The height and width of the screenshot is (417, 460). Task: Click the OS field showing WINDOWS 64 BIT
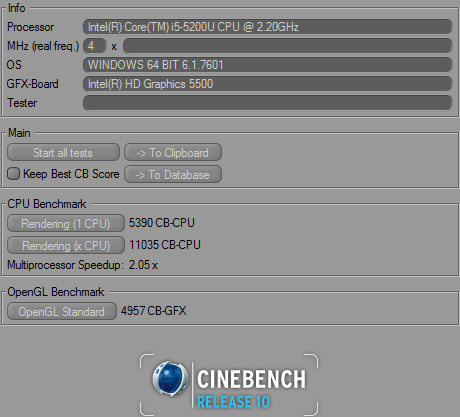[267, 65]
